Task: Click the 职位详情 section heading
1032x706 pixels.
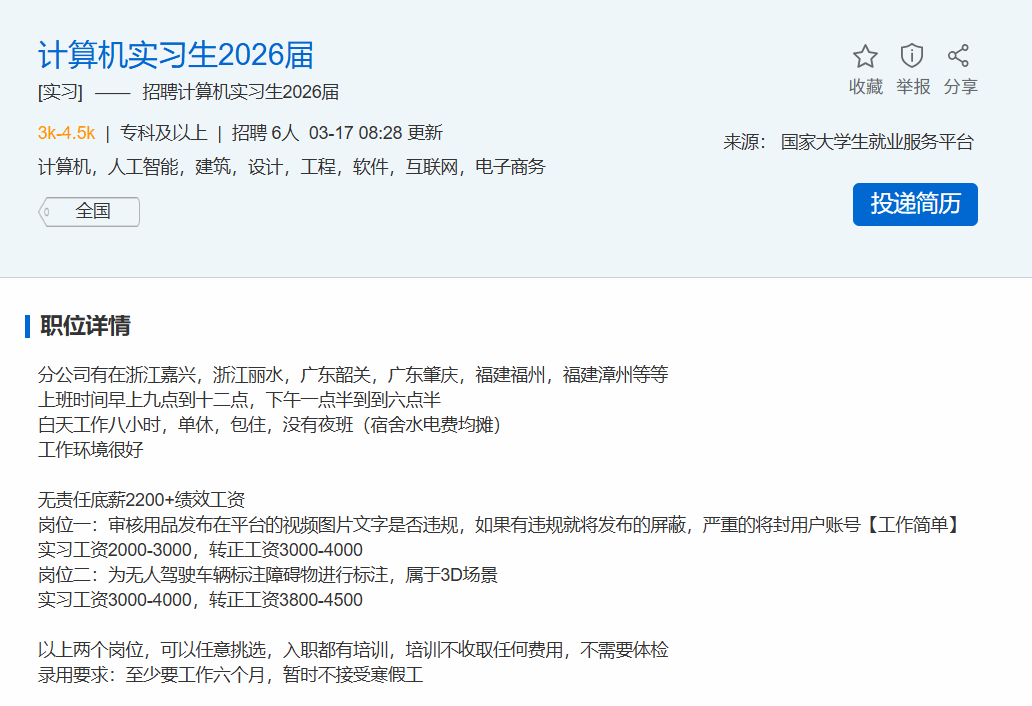Action: [x=85, y=326]
